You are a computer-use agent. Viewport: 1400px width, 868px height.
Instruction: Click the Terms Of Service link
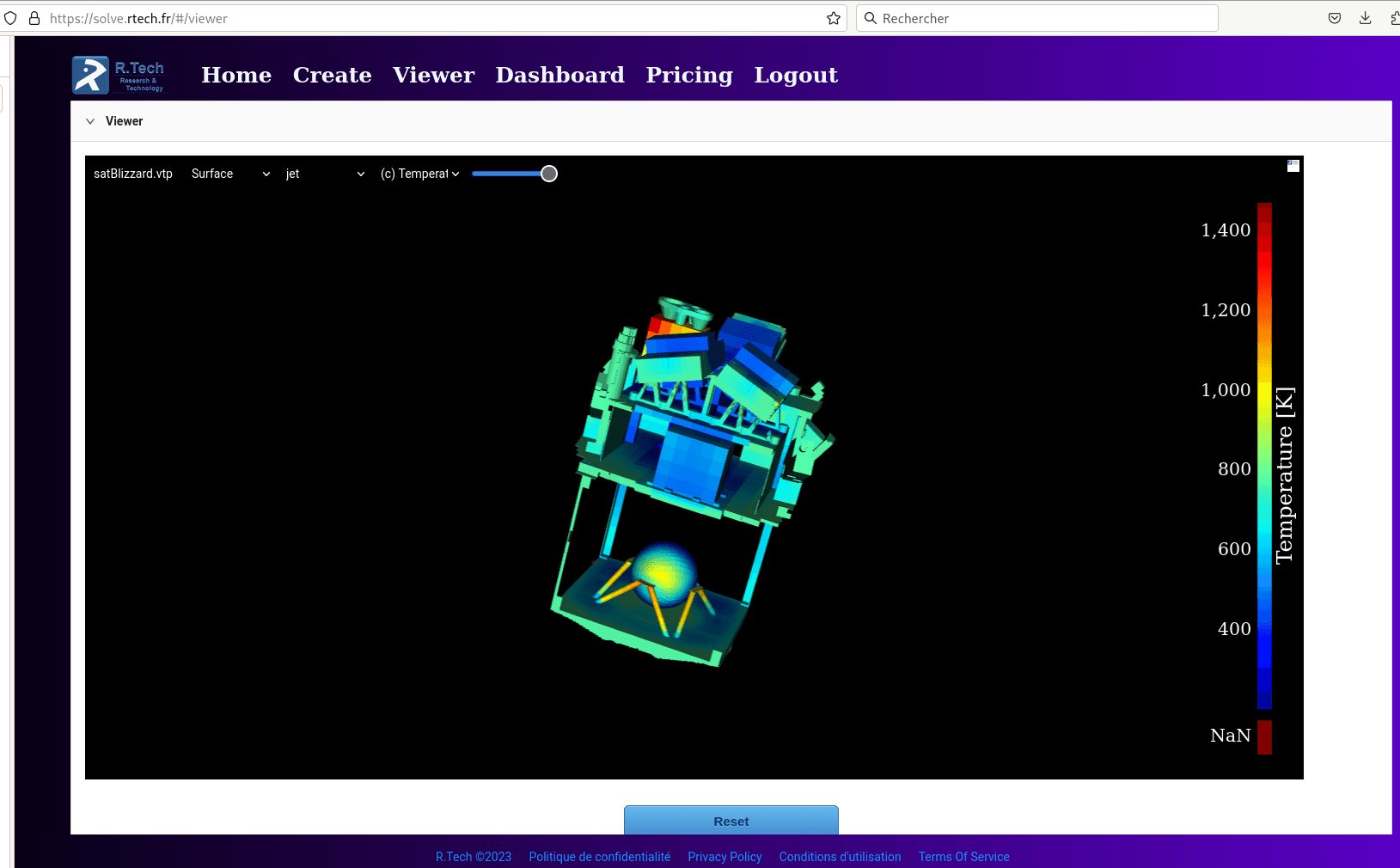pyautogui.click(x=963, y=856)
